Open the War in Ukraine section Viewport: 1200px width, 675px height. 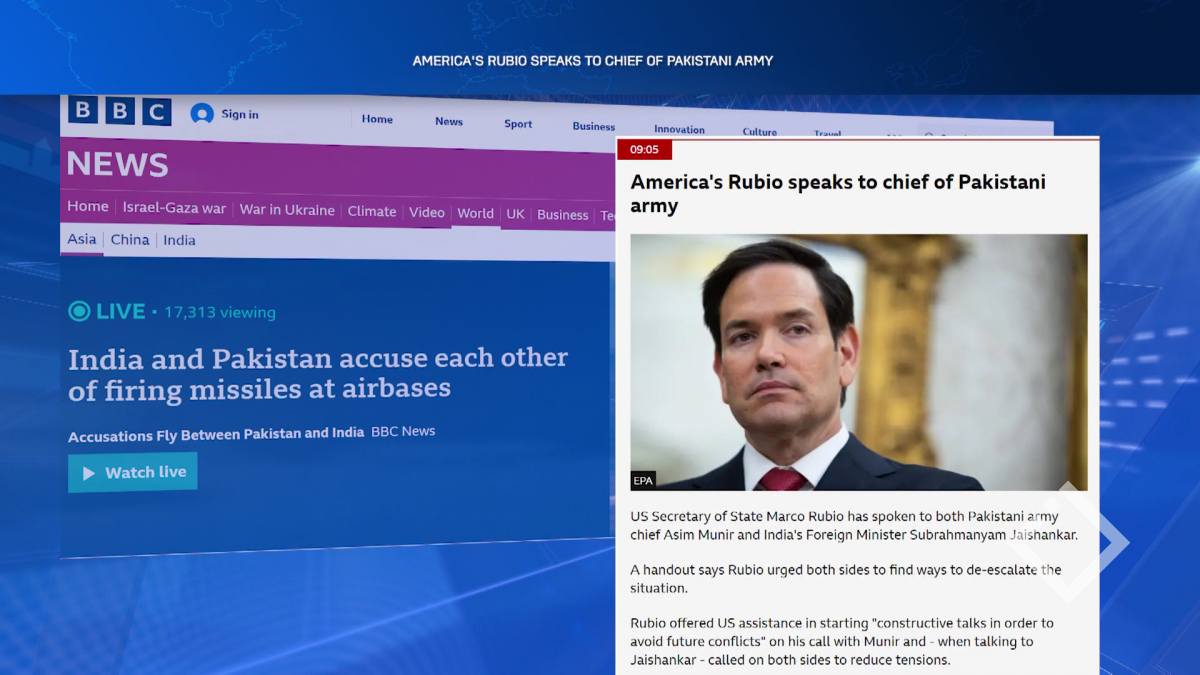287,210
